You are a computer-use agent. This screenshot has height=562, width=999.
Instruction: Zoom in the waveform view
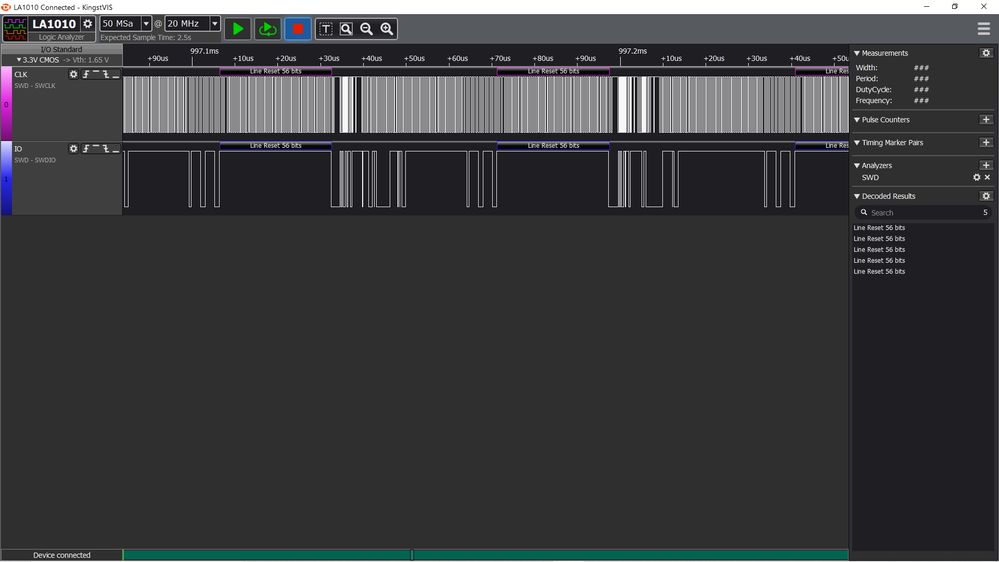pos(387,29)
